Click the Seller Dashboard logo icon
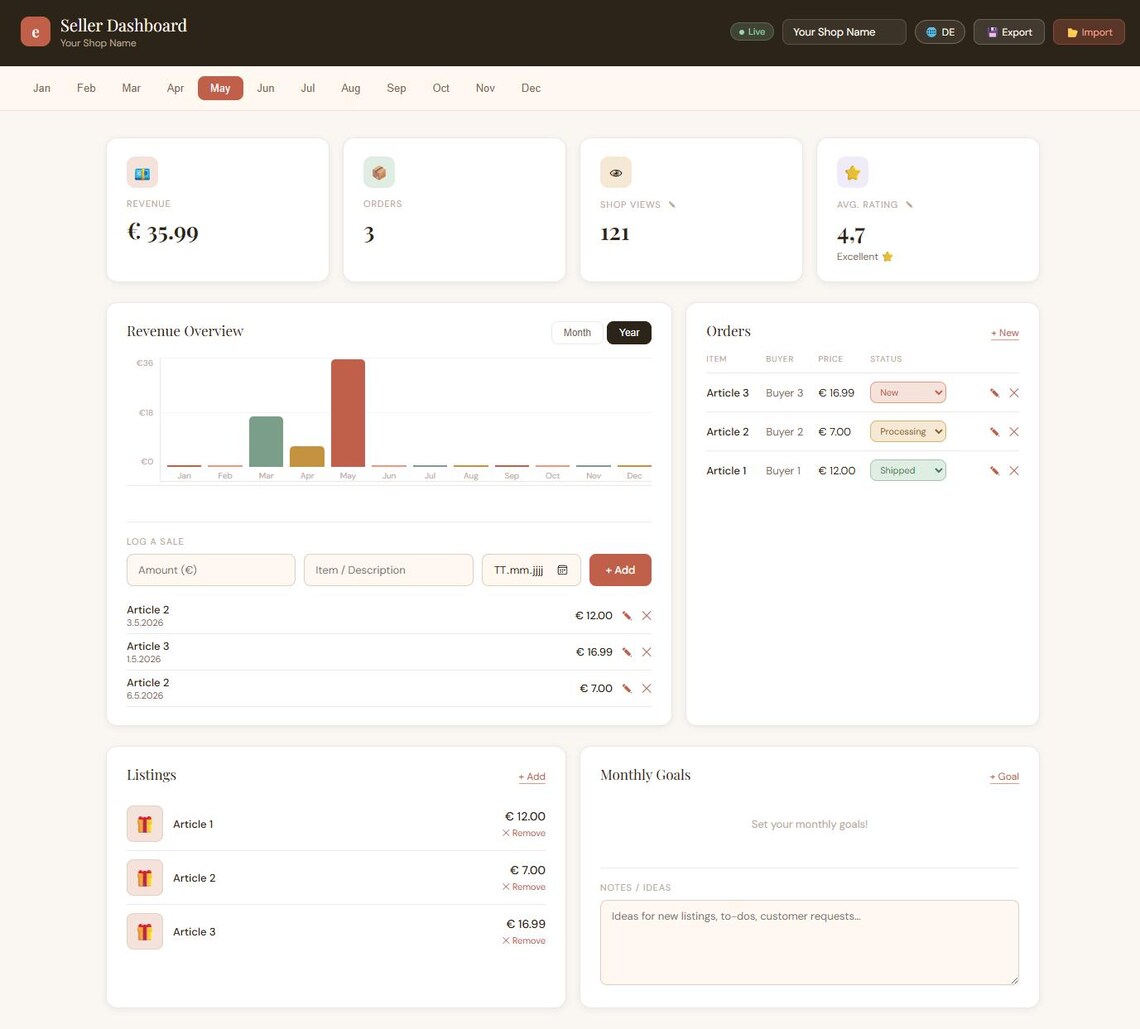Image resolution: width=1140 pixels, height=1029 pixels. (x=35, y=32)
